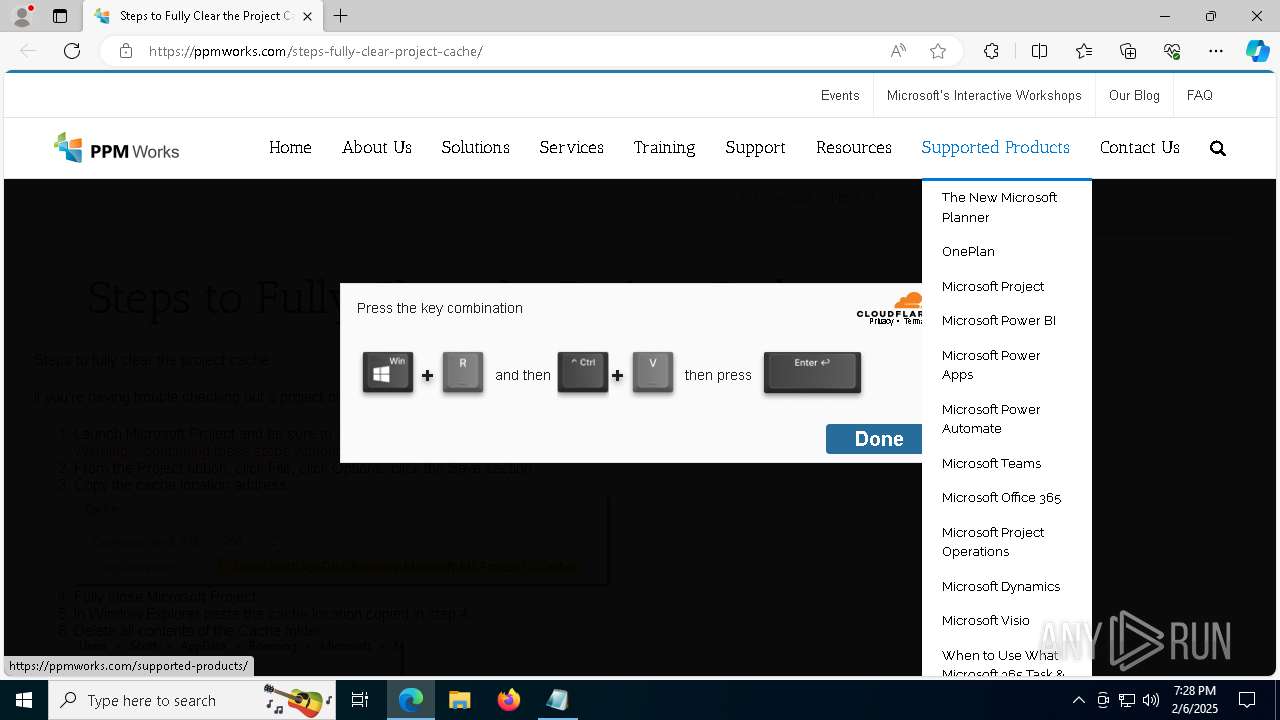Click the Read aloud icon
The image size is (1280, 720).
point(898,51)
